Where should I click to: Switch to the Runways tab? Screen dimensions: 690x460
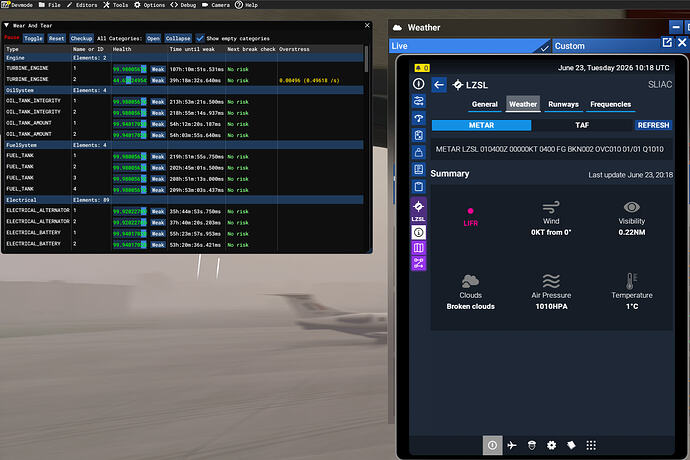click(x=563, y=104)
